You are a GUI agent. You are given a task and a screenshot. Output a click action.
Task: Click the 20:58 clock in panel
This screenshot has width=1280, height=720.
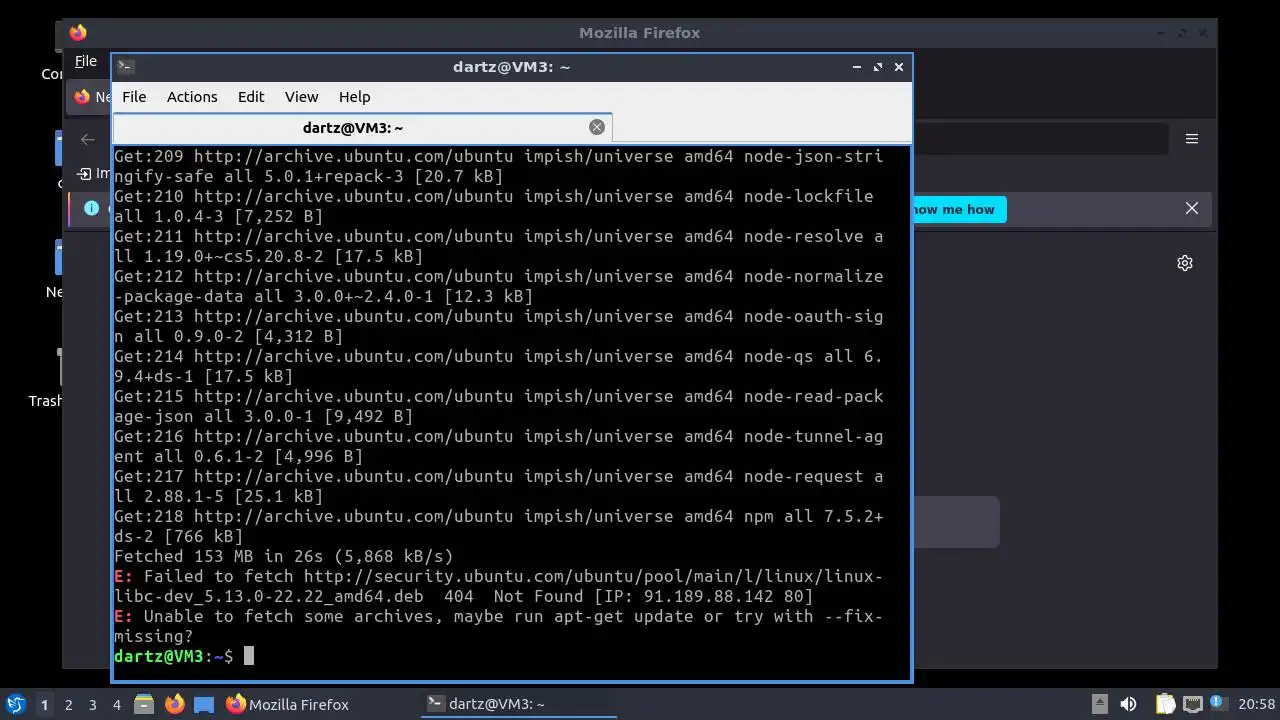coord(1257,704)
